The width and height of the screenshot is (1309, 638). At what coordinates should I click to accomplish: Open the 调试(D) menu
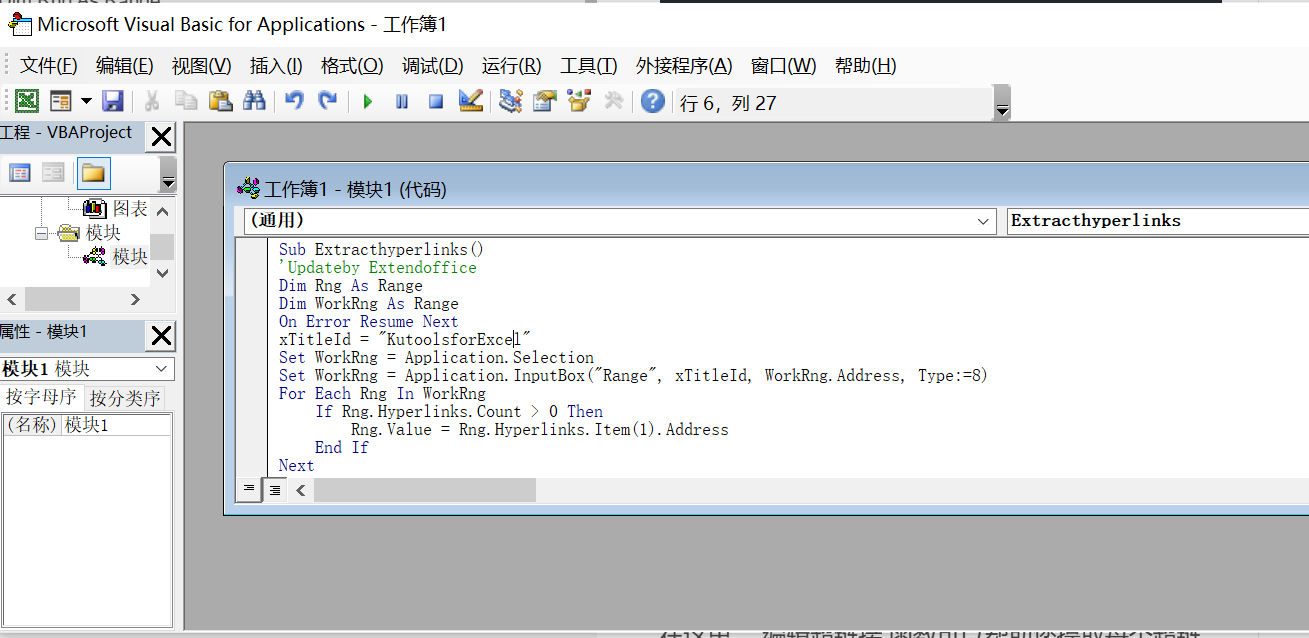click(x=432, y=65)
